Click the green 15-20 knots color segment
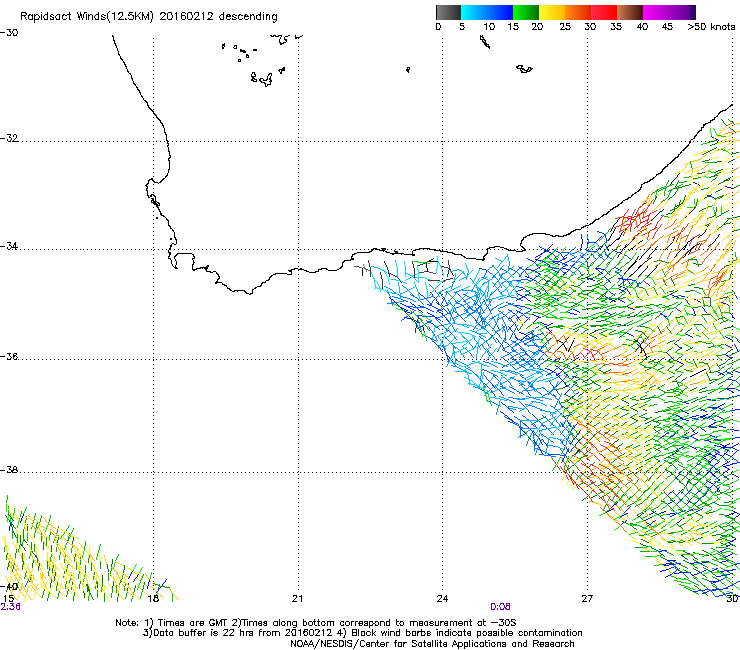Viewport: 740px width, 650px height. click(x=526, y=12)
